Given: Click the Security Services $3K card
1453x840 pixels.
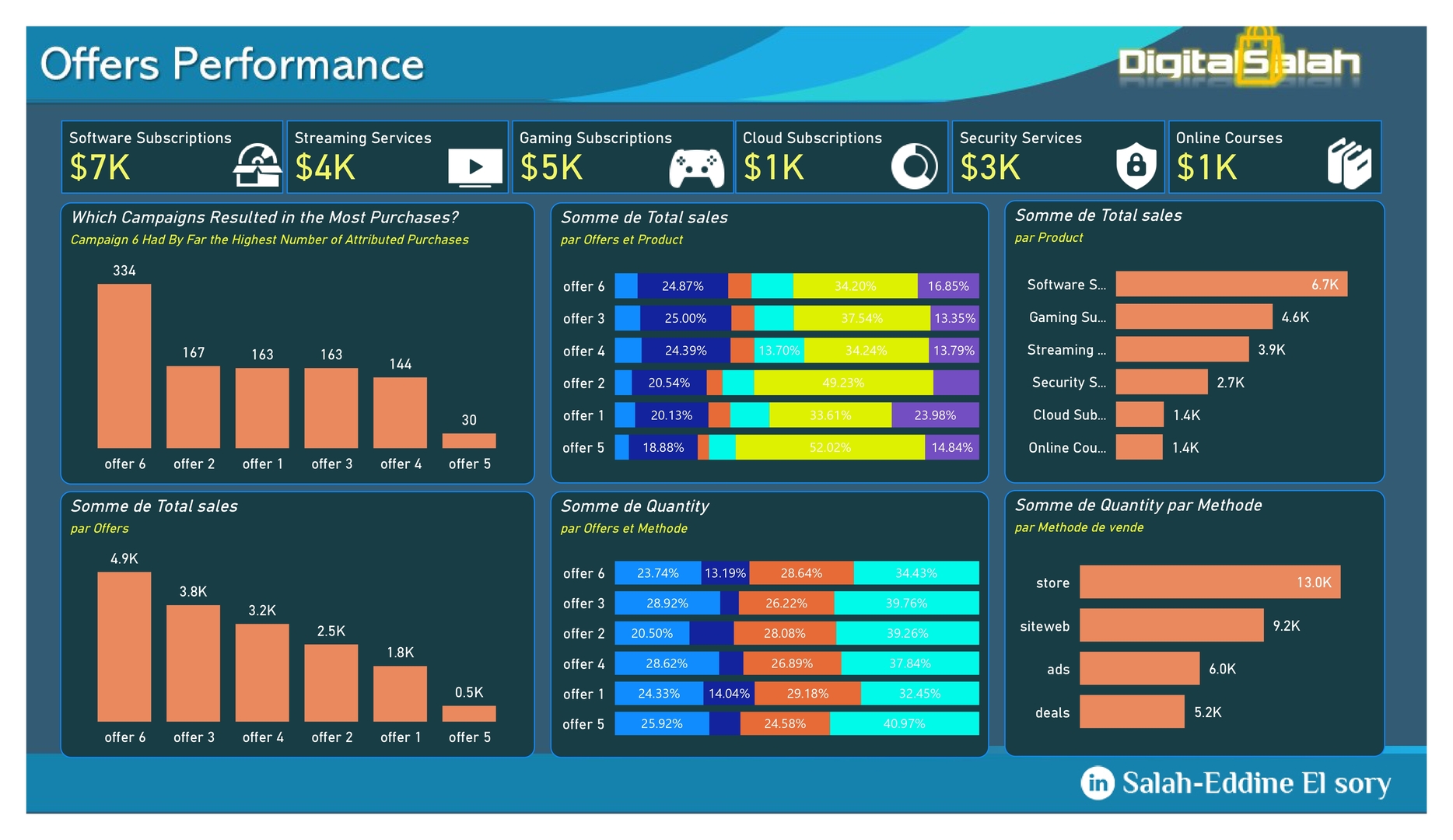Looking at the screenshot, I should [1057, 156].
